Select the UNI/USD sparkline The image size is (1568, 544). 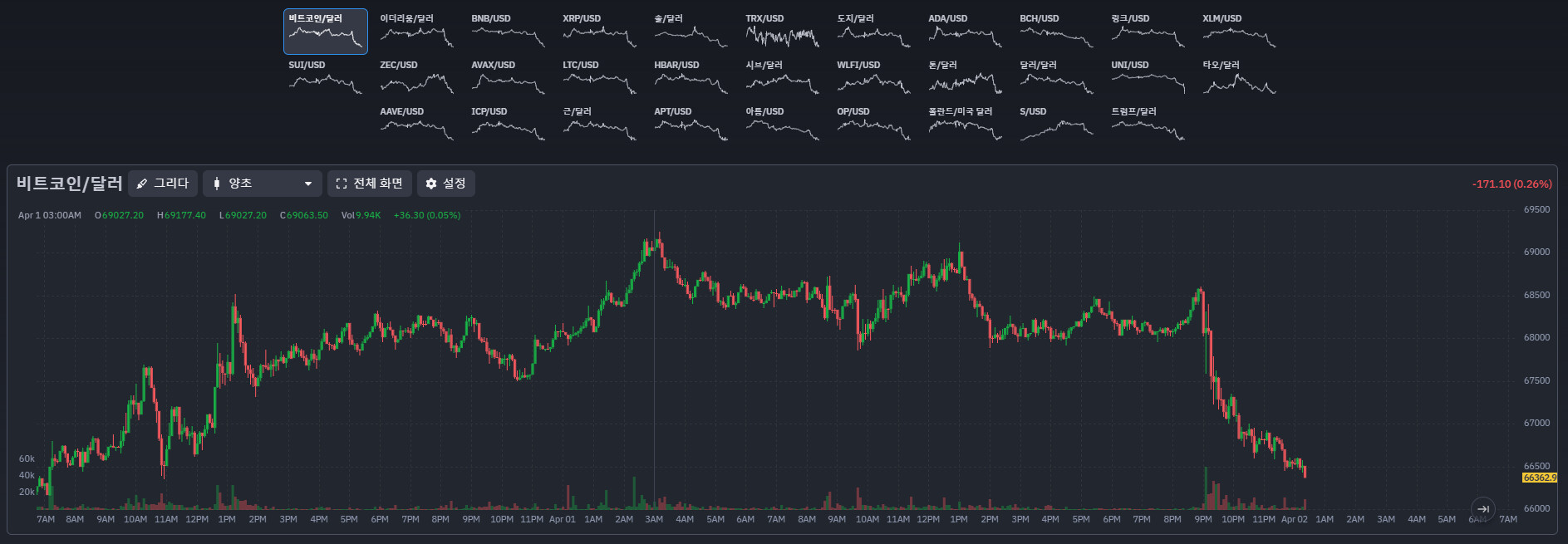click(1148, 78)
